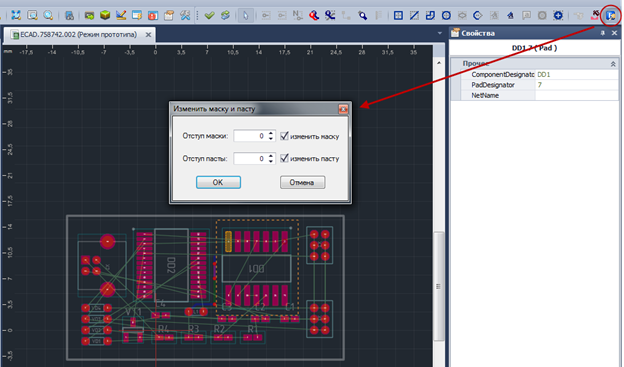
Task: Select the VT1 transistor on the board
Action: tap(133, 330)
